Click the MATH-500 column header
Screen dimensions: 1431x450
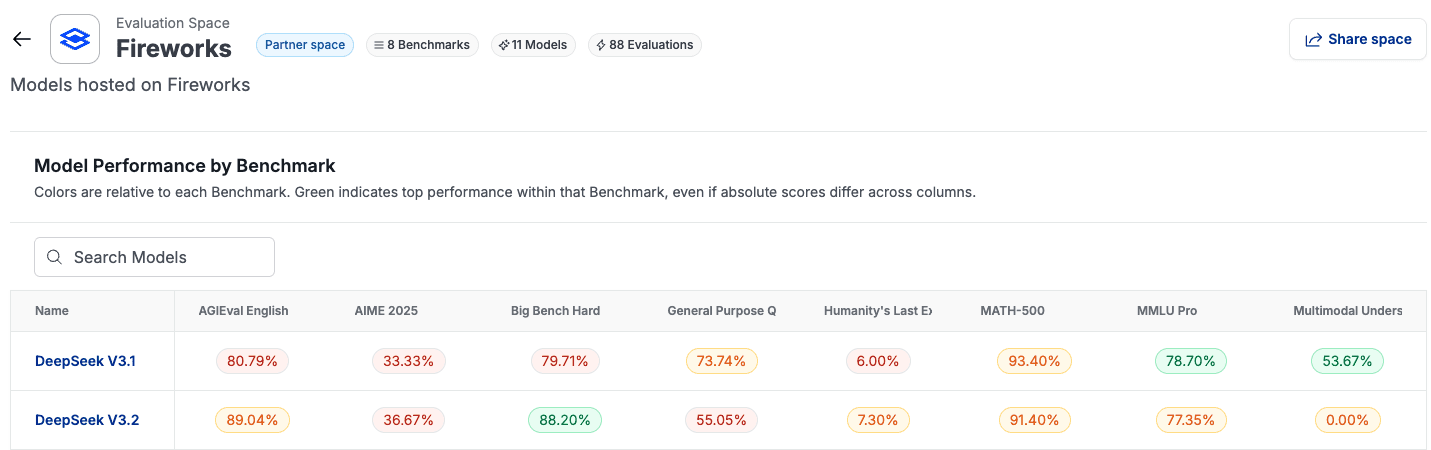pos(1012,311)
